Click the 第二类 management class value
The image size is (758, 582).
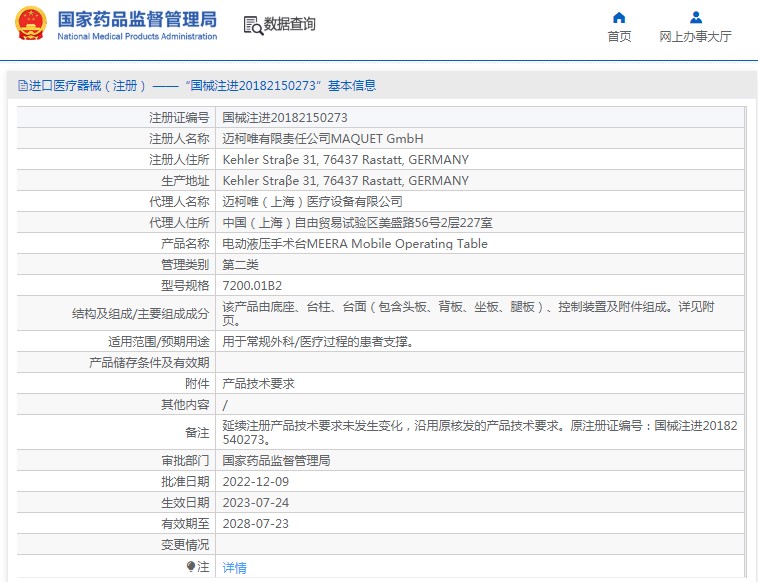click(x=240, y=264)
